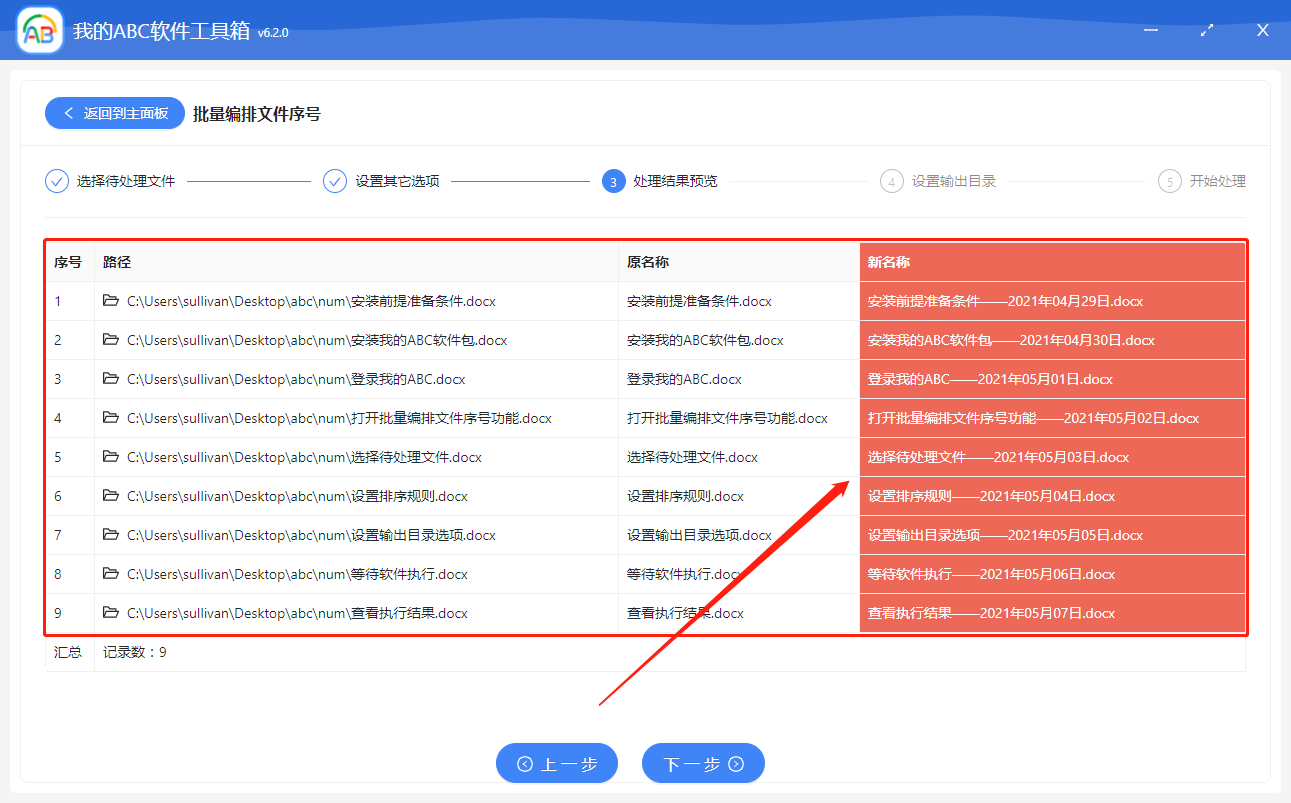The height and width of the screenshot is (803, 1291).
Task: Select new name 安装我的ABC软件包——2021年04月30日.docx
Action: click(1011, 340)
